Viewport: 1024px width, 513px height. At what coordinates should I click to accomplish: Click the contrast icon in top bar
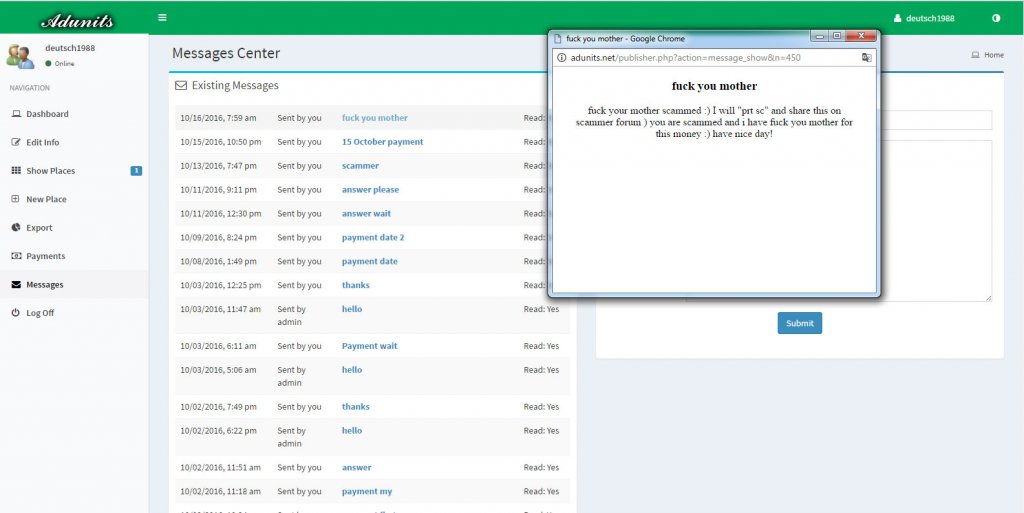(x=996, y=18)
